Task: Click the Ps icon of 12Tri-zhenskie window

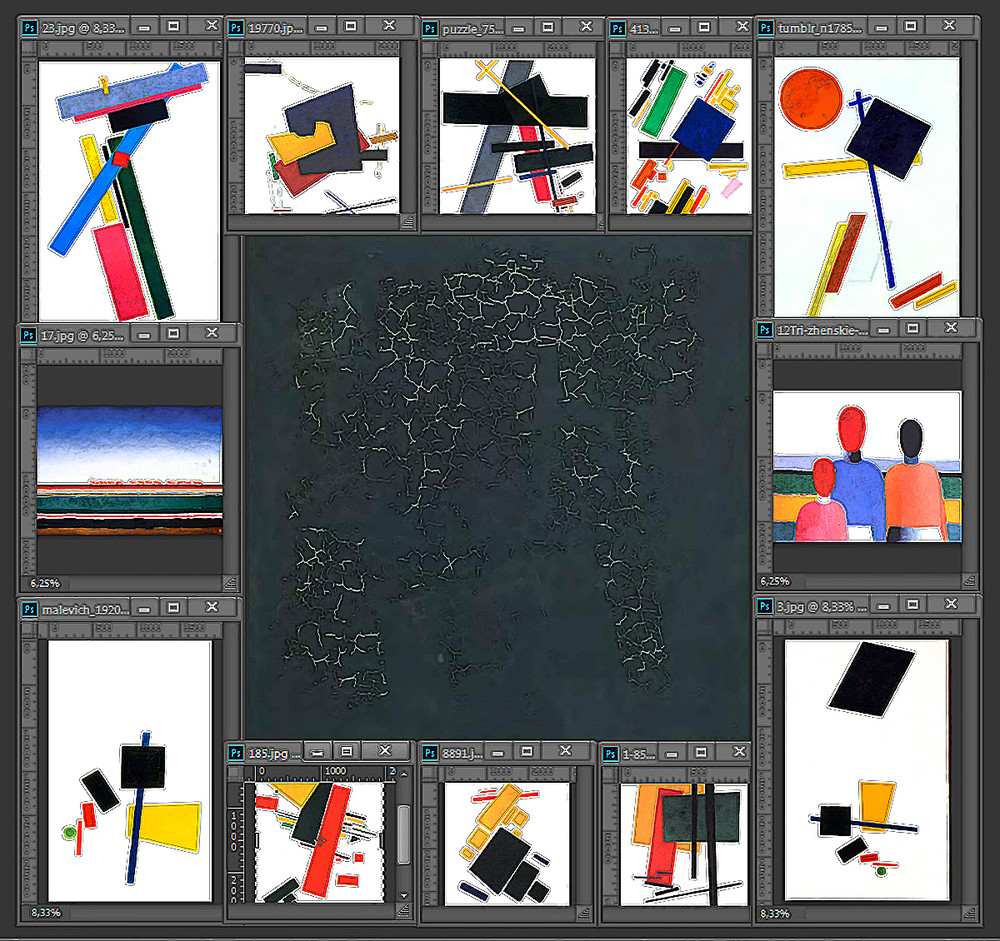Action: 764,330
